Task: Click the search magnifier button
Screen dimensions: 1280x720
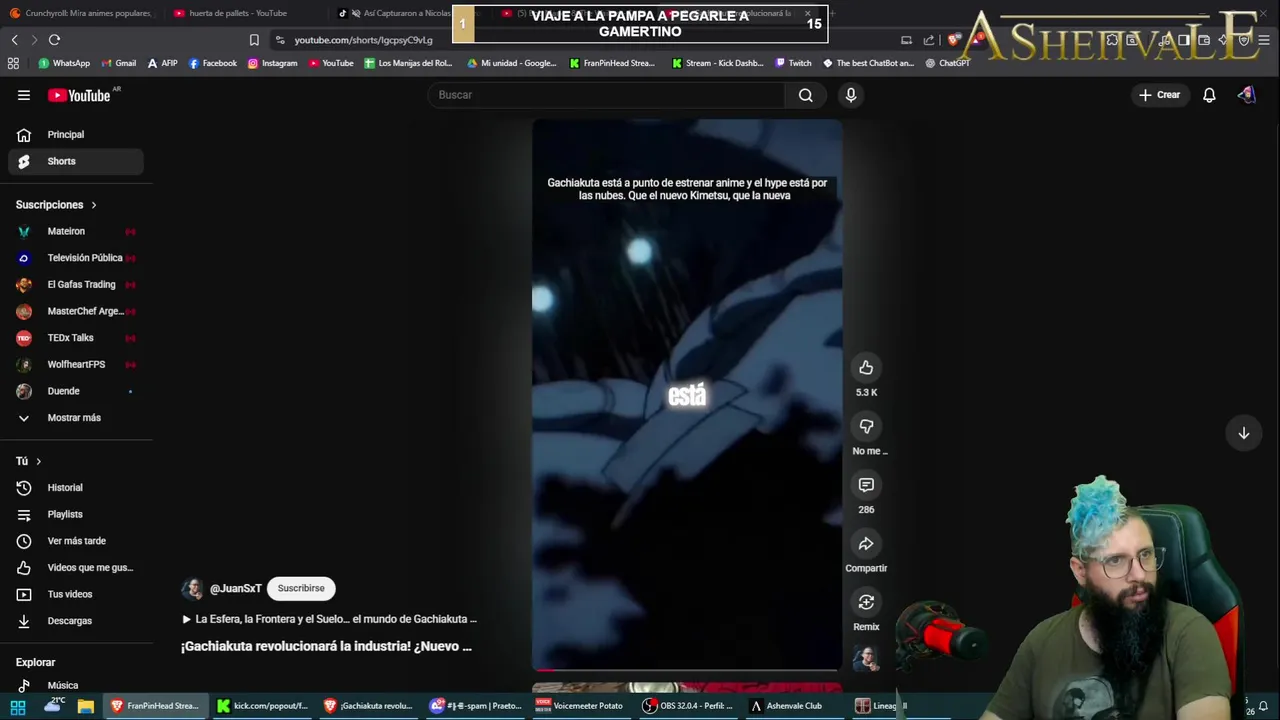Action: coord(806,95)
